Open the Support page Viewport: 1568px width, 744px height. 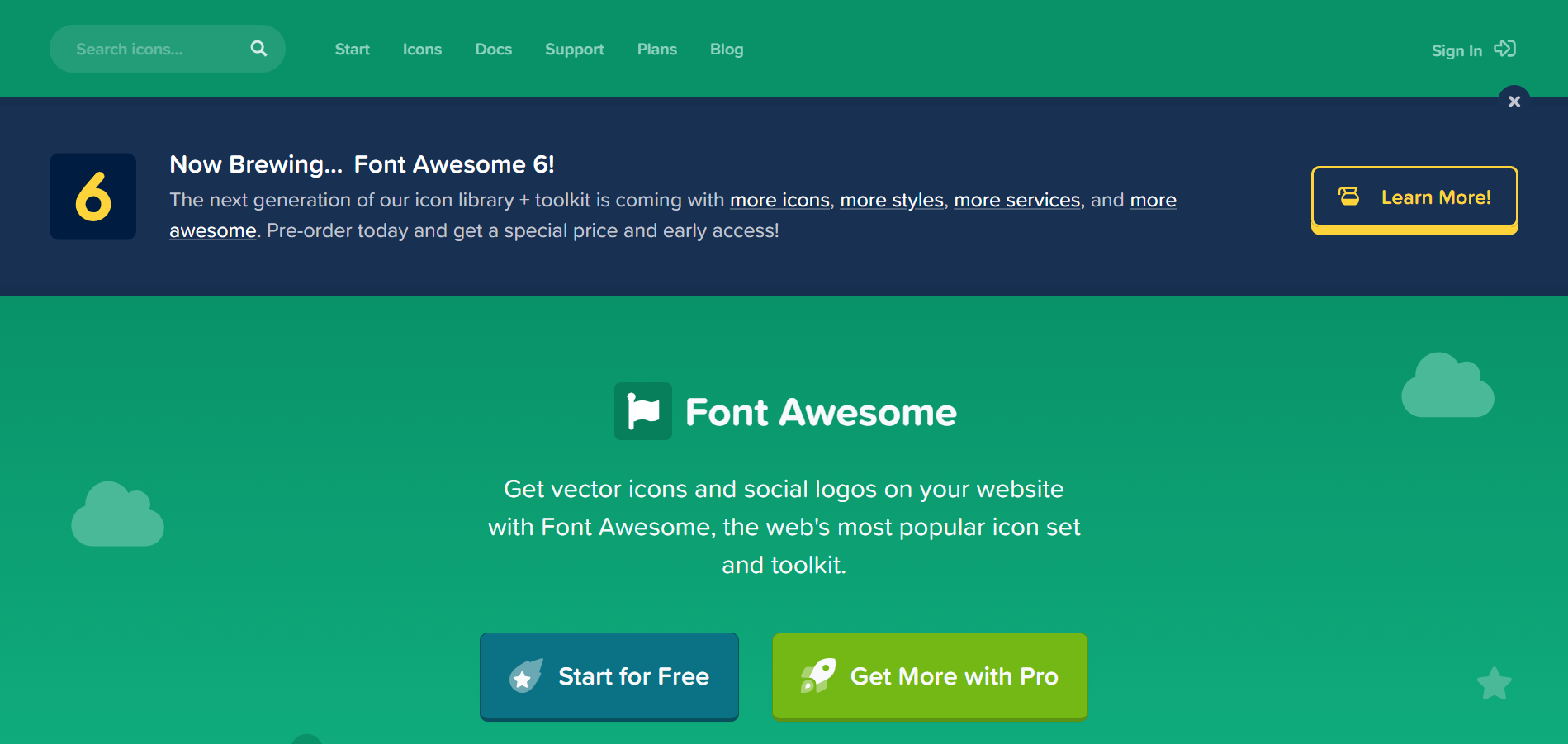(x=575, y=50)
